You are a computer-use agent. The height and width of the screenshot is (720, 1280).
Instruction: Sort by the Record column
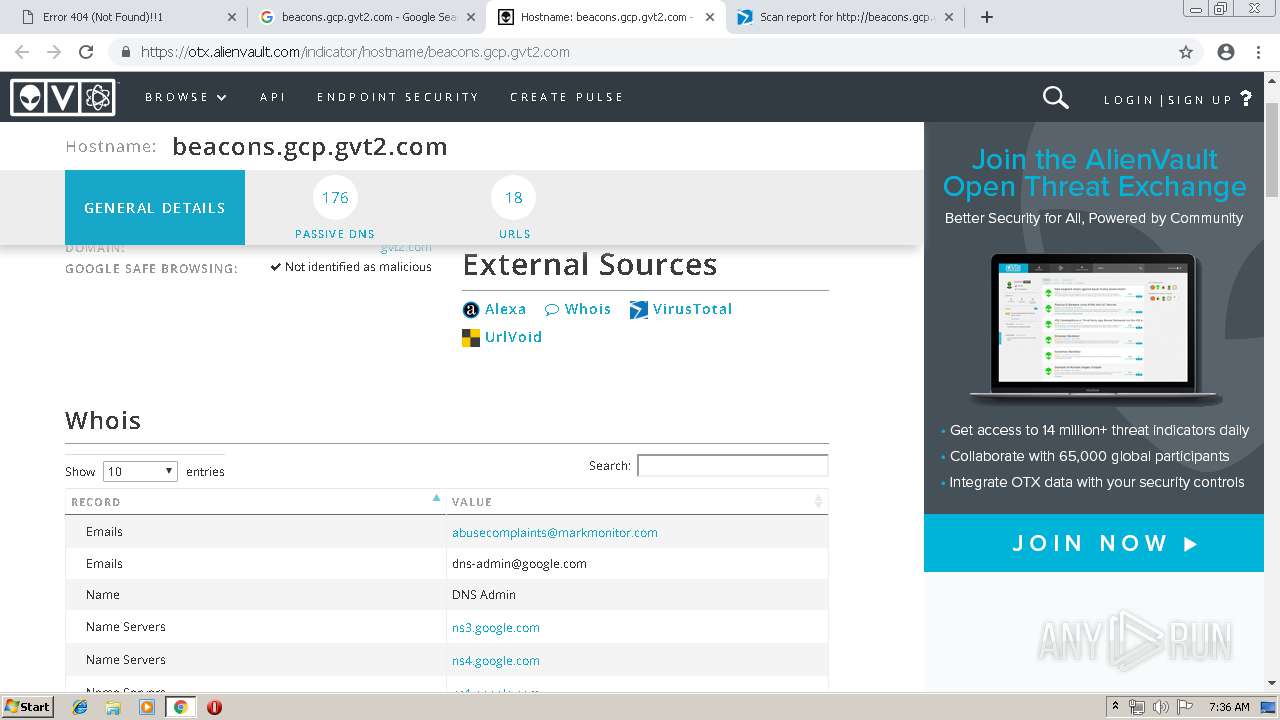pos(256,502)
